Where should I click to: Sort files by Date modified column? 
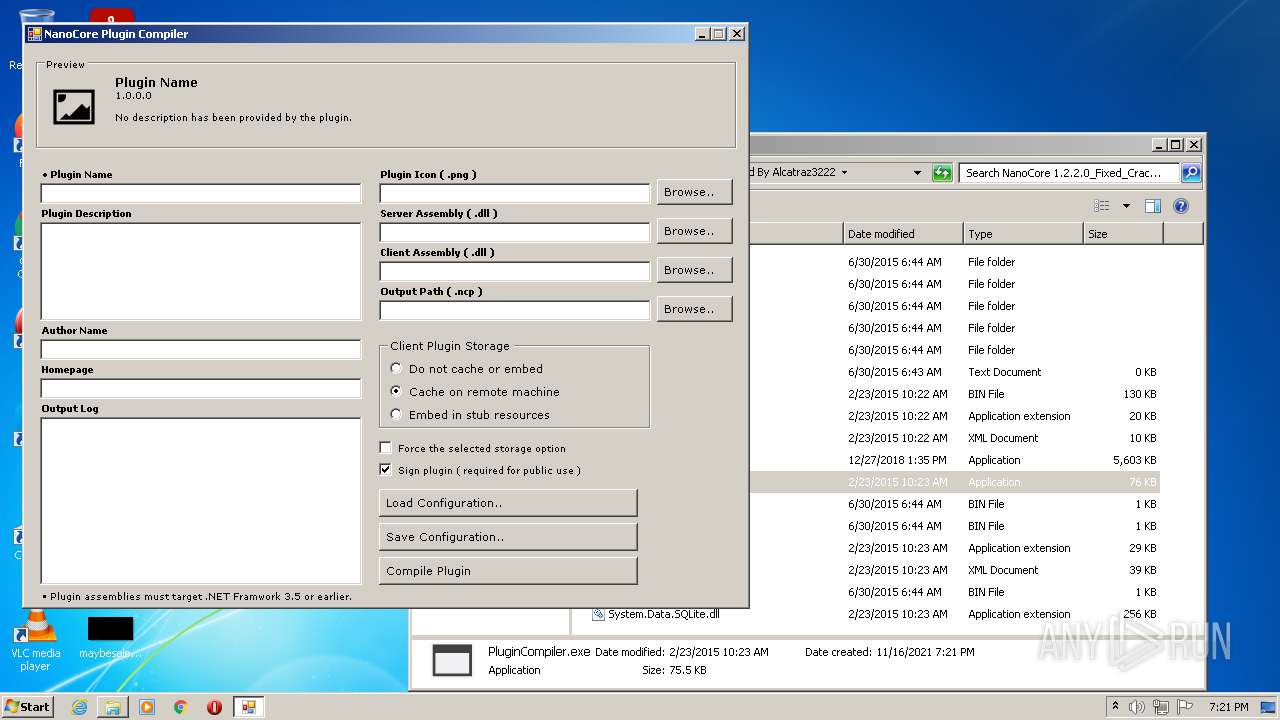(903, 233)
